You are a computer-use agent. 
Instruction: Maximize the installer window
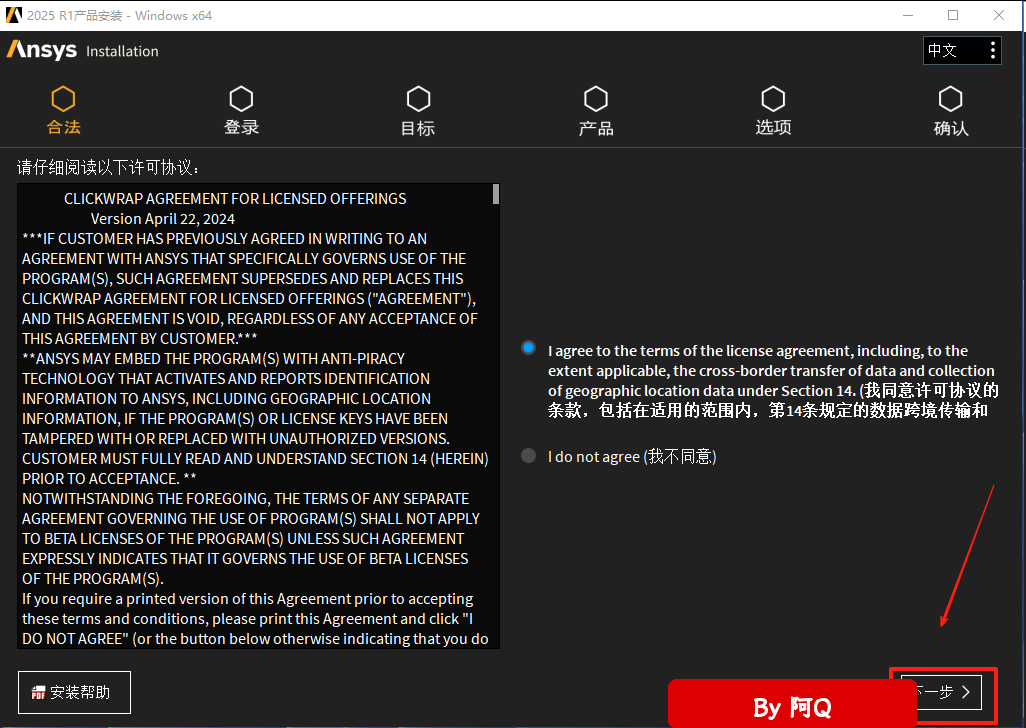(x=953, y=15)
